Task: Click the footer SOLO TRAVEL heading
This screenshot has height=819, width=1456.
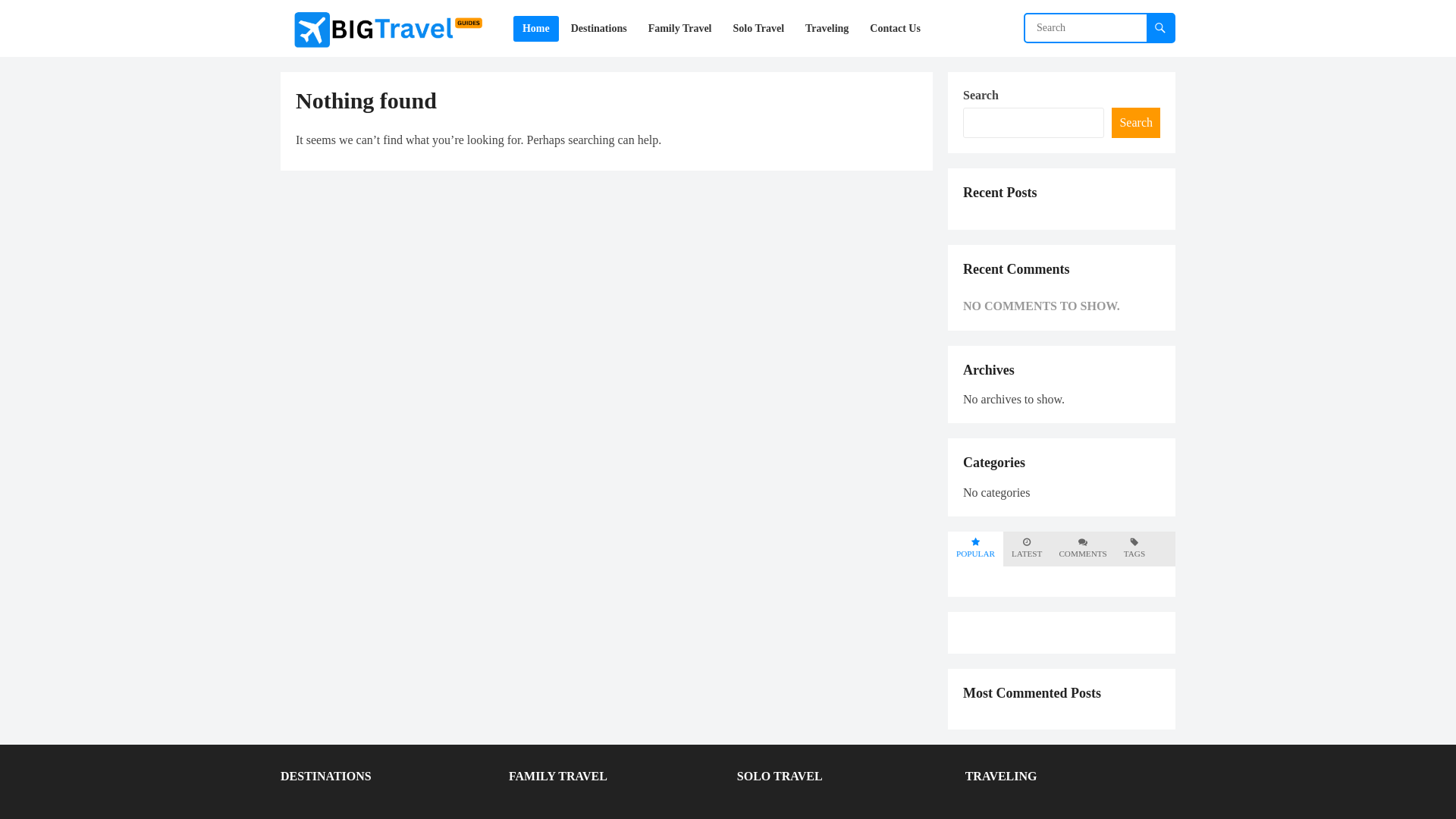Action: coord(780,777)
